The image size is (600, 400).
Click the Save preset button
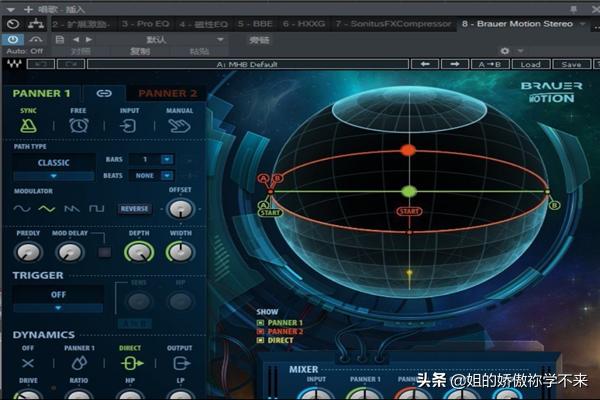[x=570, y=64]
